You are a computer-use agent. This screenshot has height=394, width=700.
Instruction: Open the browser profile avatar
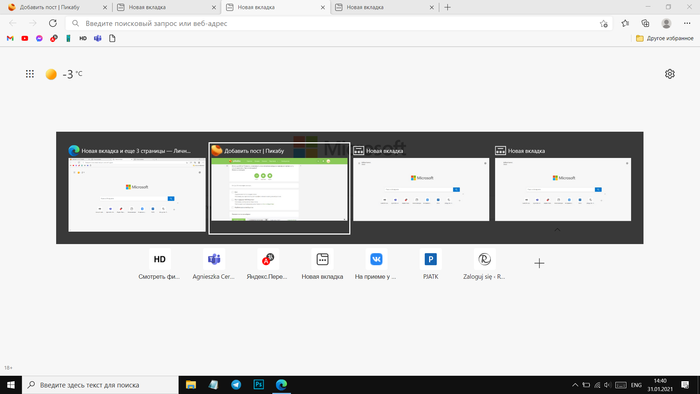[x=666, y=23]
